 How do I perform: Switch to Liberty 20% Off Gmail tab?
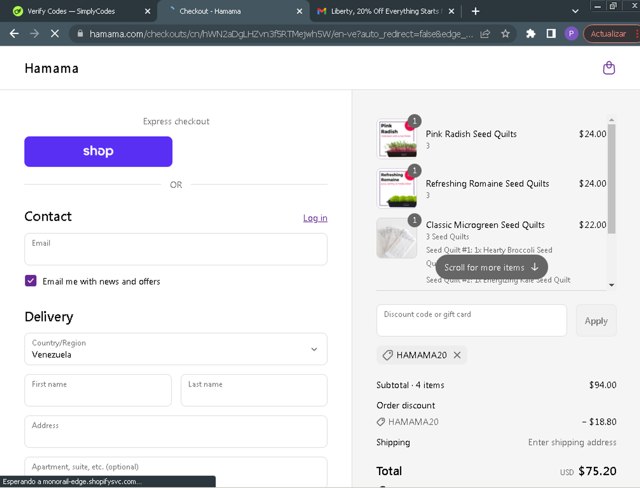click(x=385, y=11)
